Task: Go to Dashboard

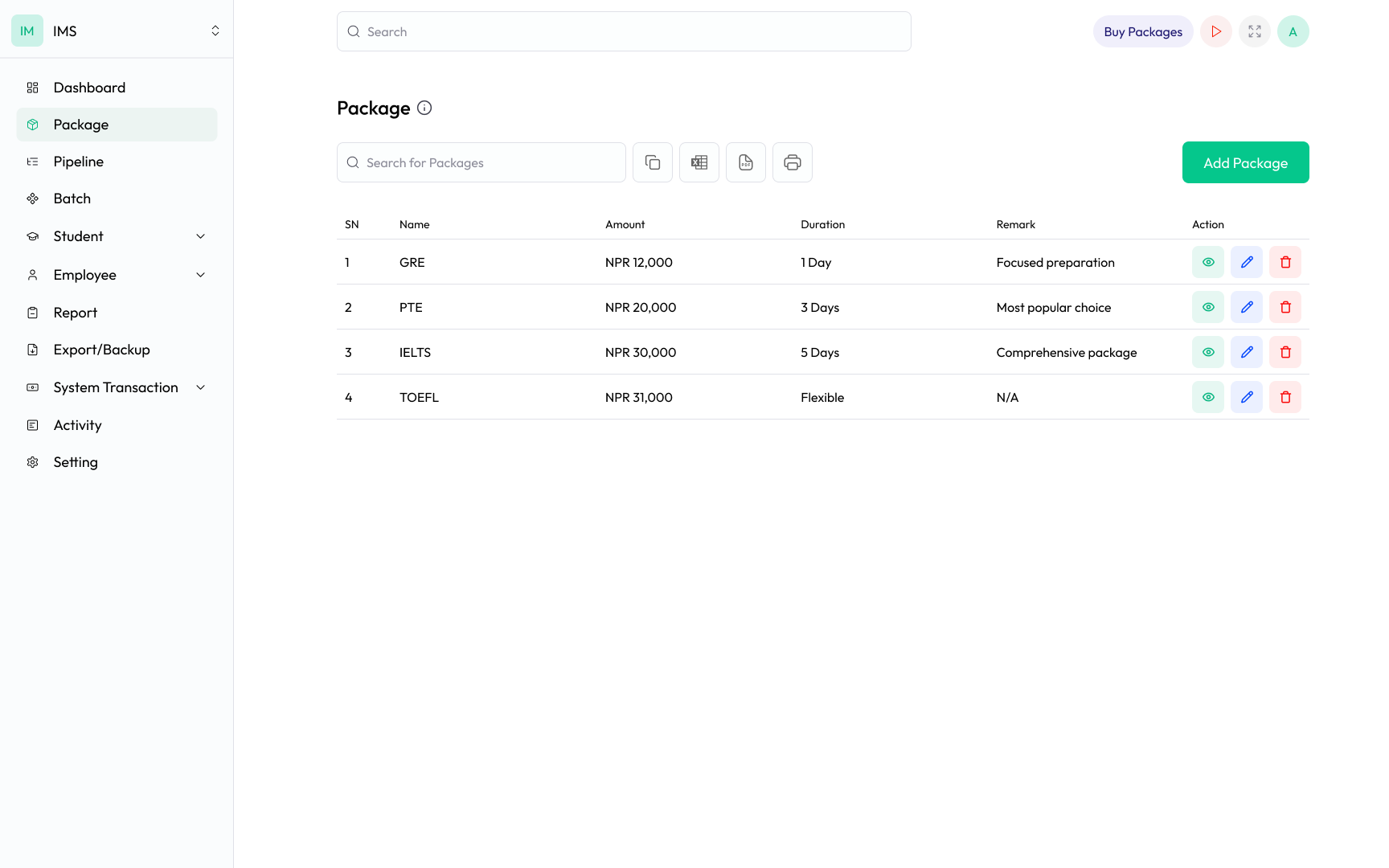Action: [117, 88]
